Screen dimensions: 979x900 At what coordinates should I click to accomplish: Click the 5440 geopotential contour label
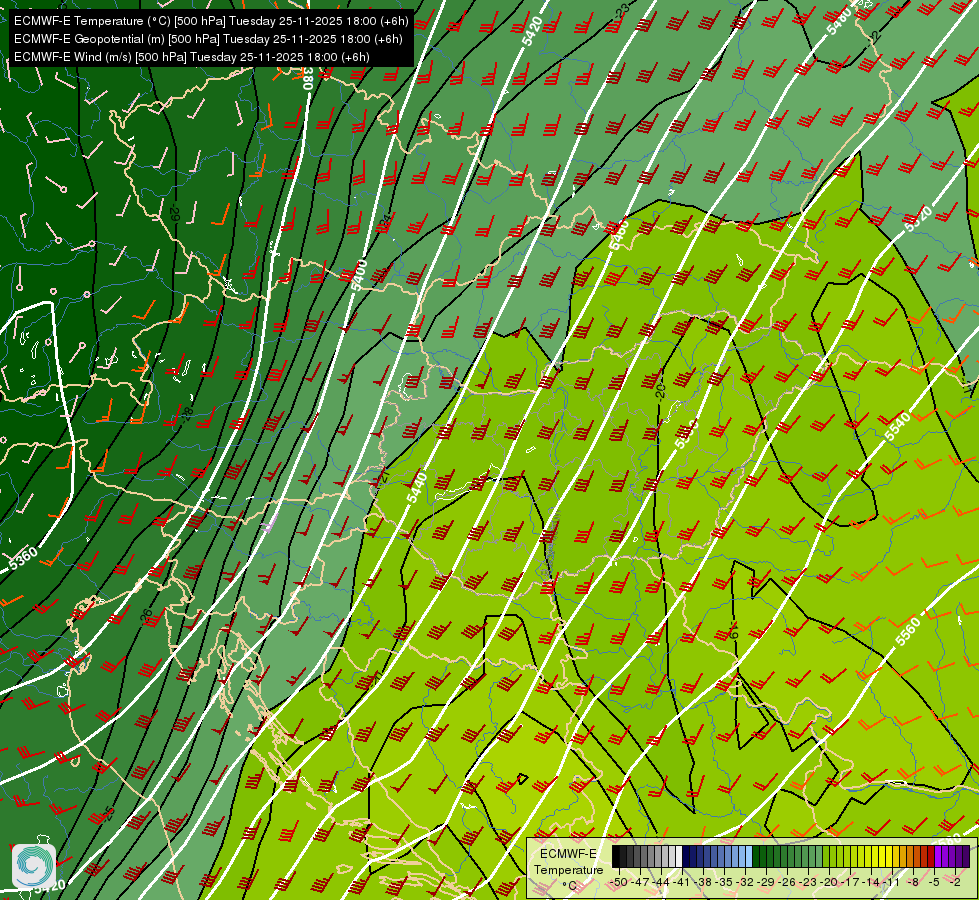click(416, 487)
